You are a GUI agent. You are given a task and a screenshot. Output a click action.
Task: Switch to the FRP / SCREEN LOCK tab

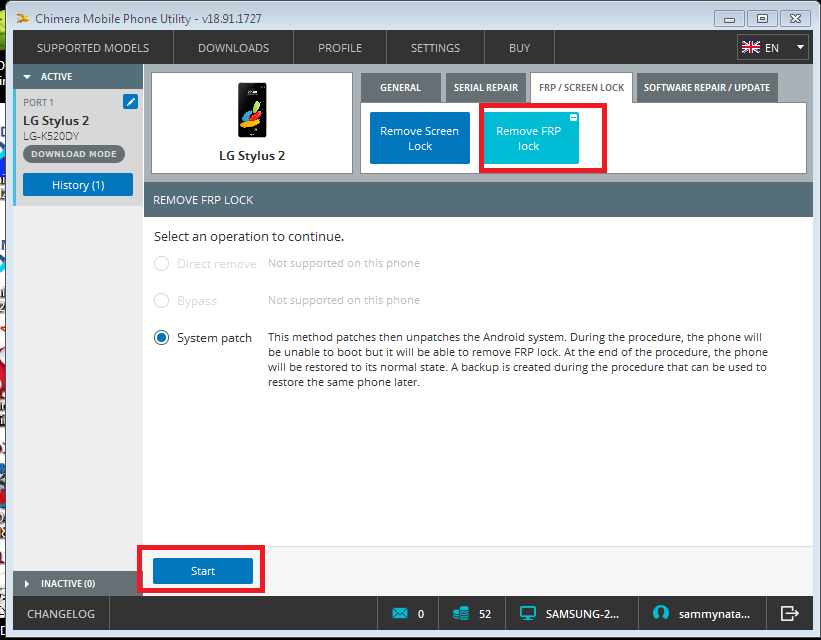pyautogui.click(x=581, y=87)
